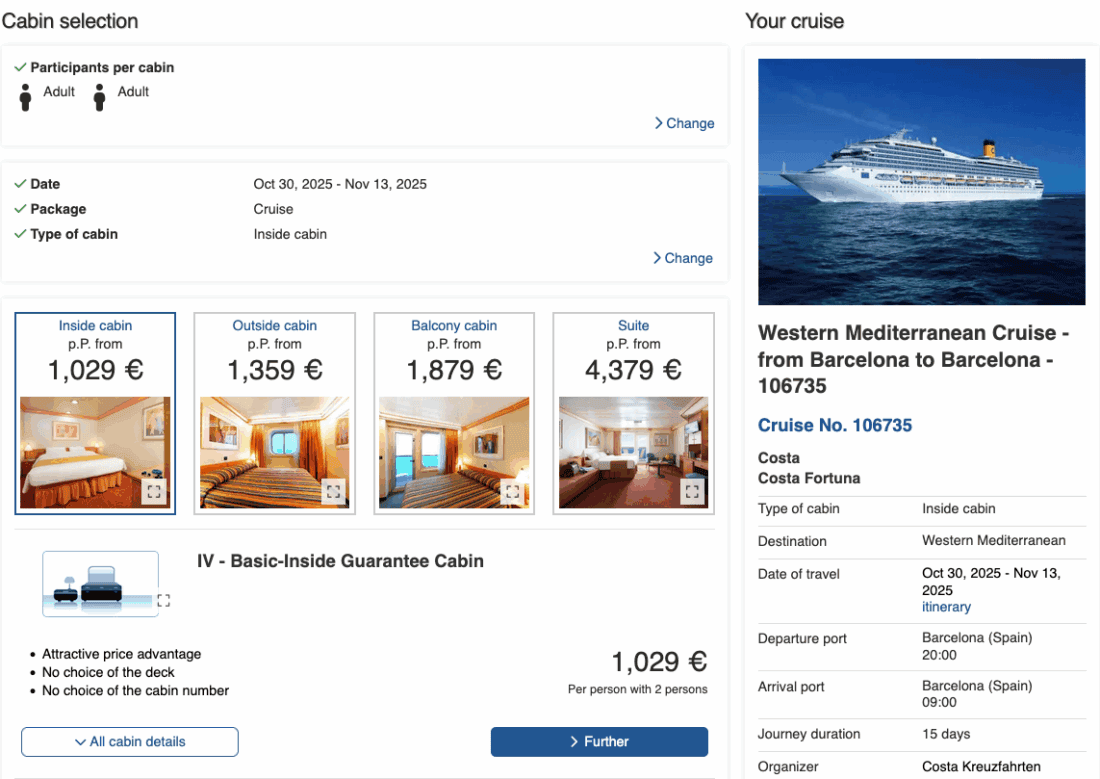Click the Basic-Inside cabin illustration thumbnail
Viewport: 1100px width, 779px height.
(100, 584)
